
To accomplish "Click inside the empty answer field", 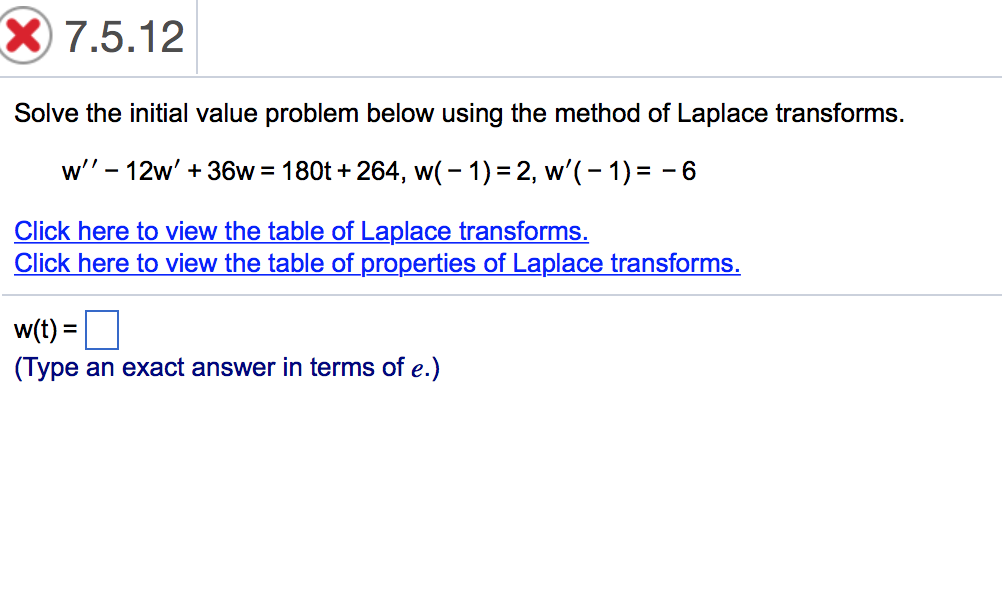I will 102,328.
